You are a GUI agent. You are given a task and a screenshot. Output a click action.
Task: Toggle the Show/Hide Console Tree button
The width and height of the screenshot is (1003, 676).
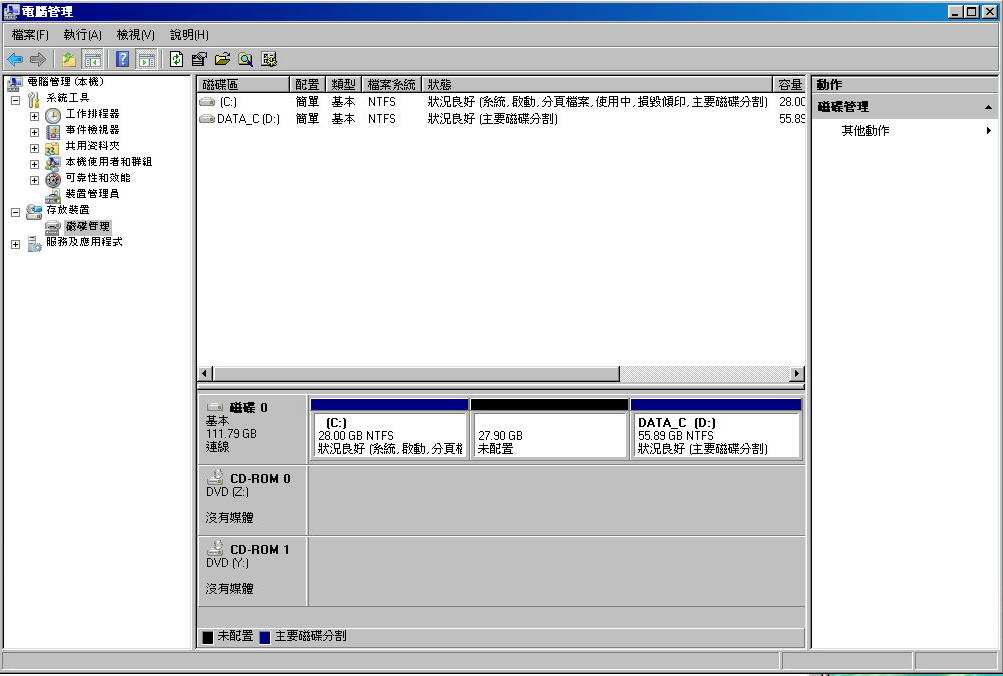pos(92,59)
